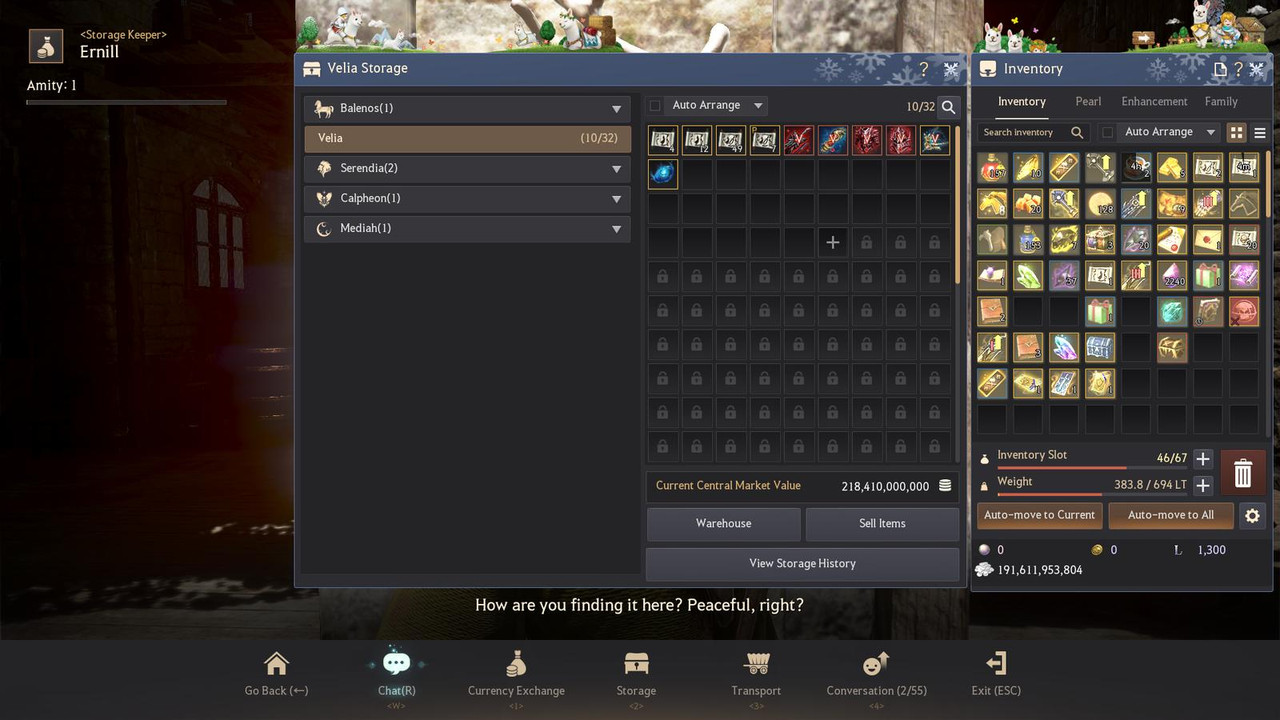Open inventory auto-move settings gear

[1252, 516]
